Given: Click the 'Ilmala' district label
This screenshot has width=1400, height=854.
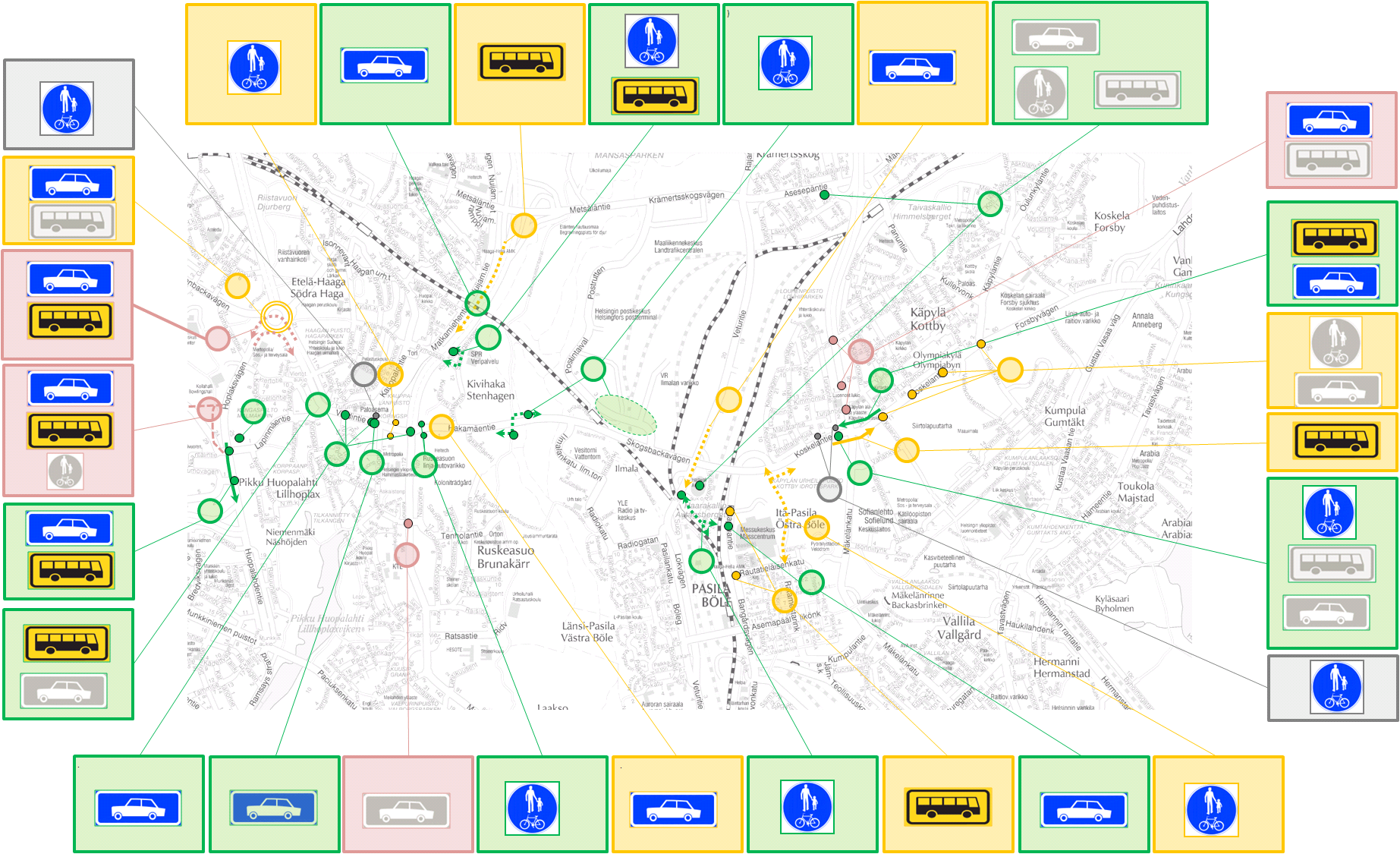Looking at the screenshot, I should click(x=626, y=469).
